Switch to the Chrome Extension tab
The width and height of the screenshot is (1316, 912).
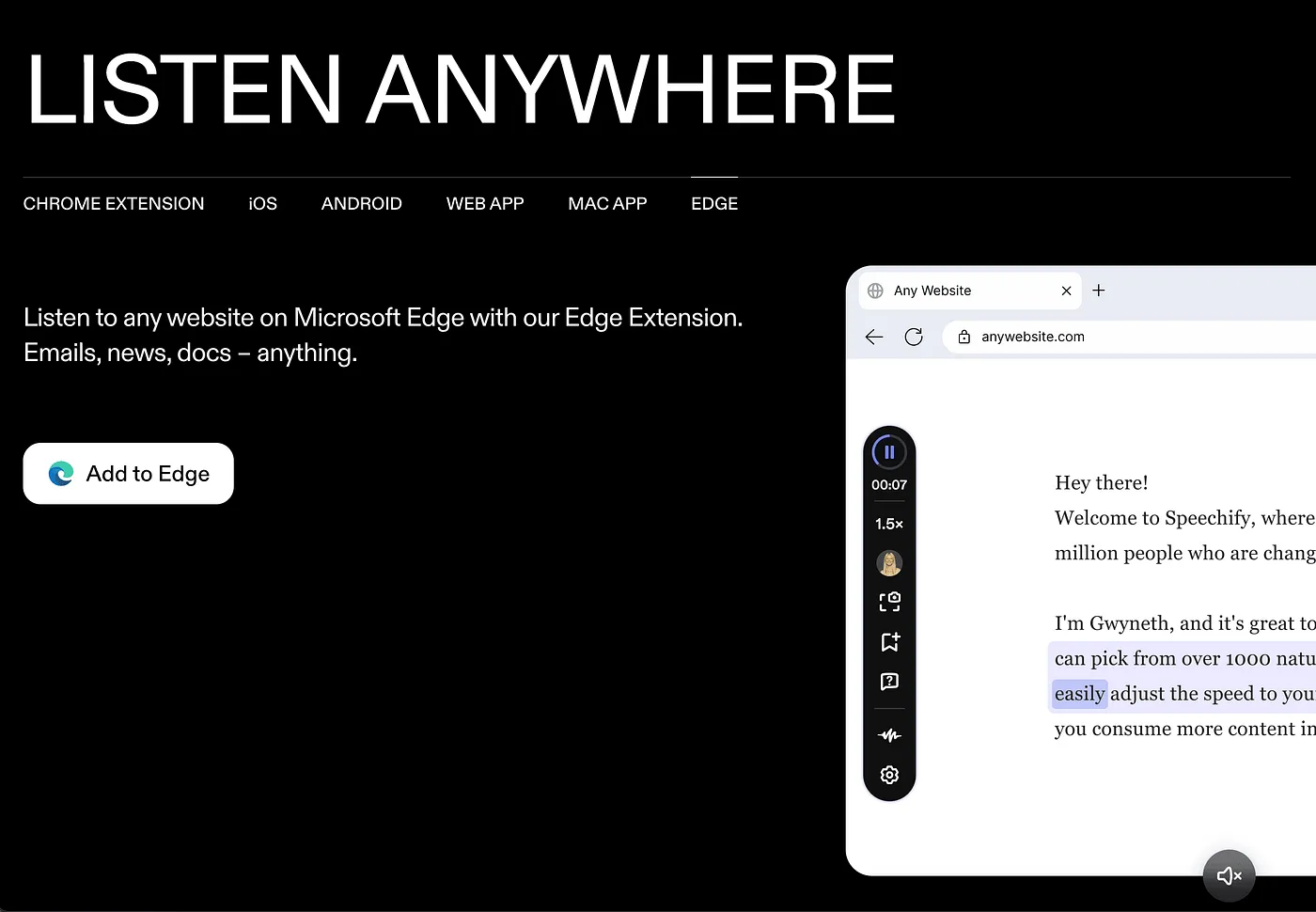click(114, 203)
